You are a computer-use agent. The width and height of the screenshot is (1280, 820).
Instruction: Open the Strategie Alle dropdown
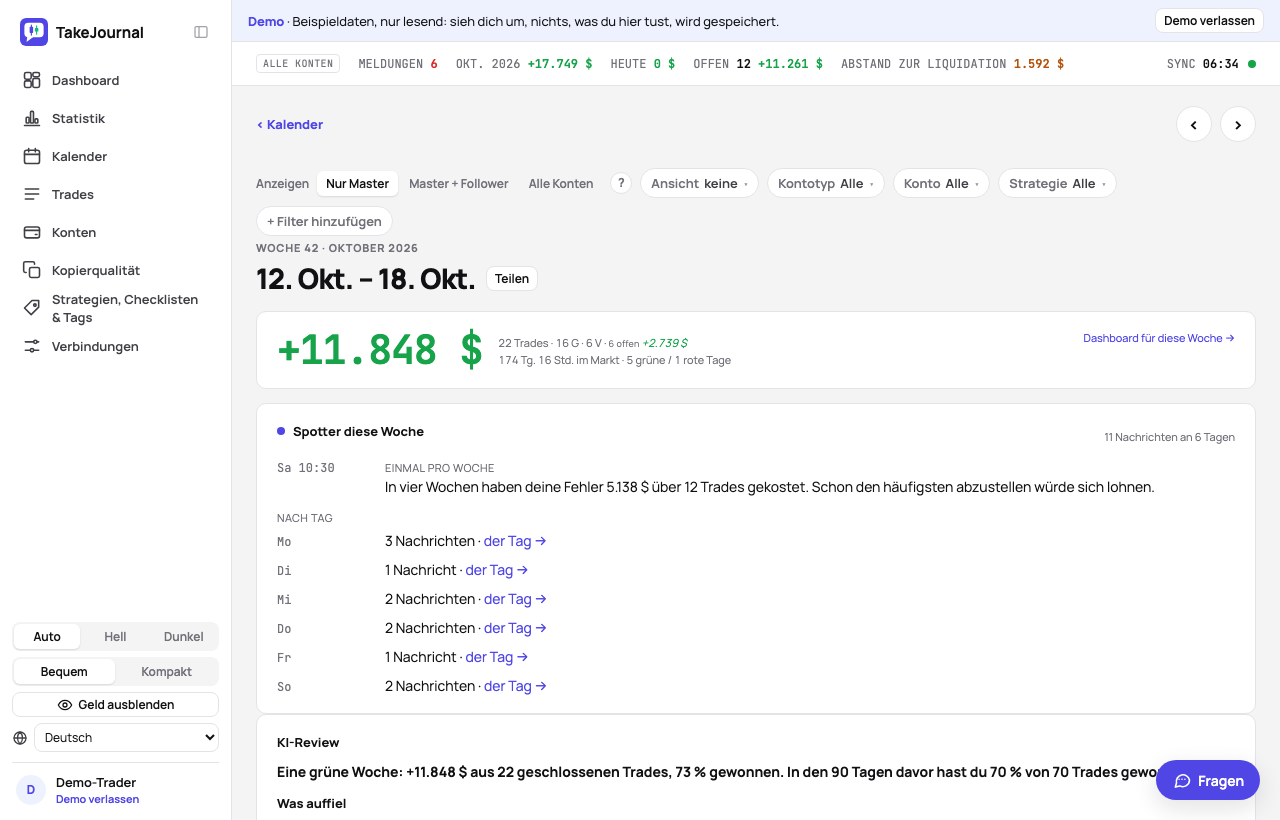tap(1057, 183)
